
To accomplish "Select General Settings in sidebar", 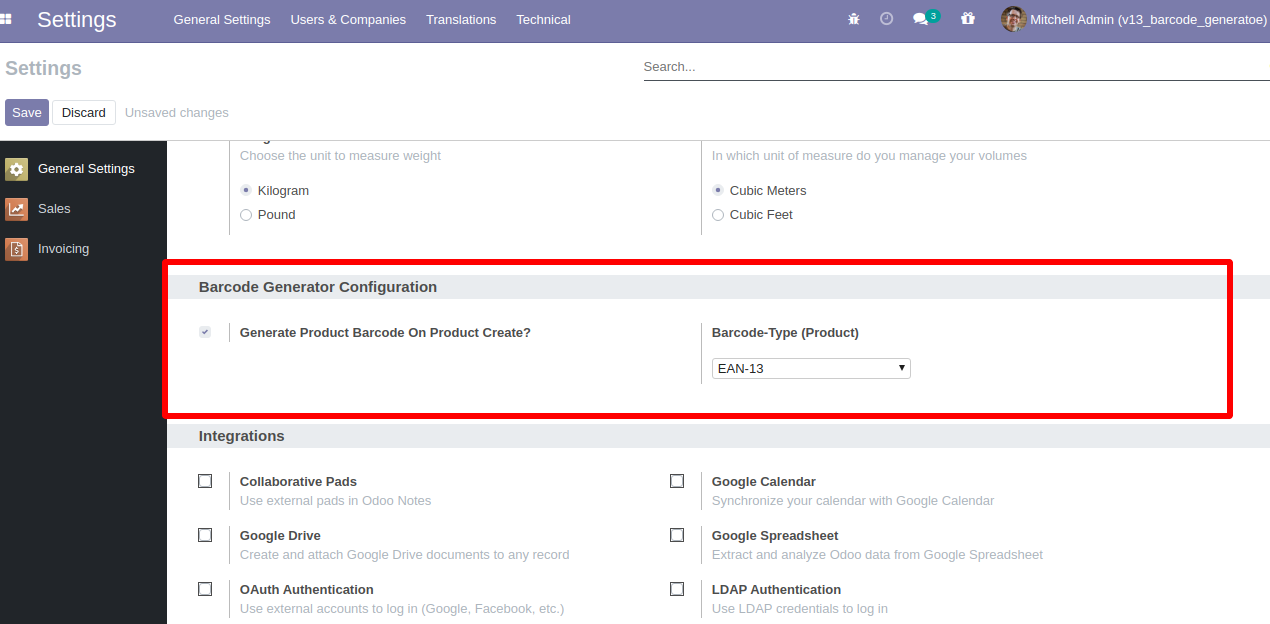I will [x=83, y=169].
